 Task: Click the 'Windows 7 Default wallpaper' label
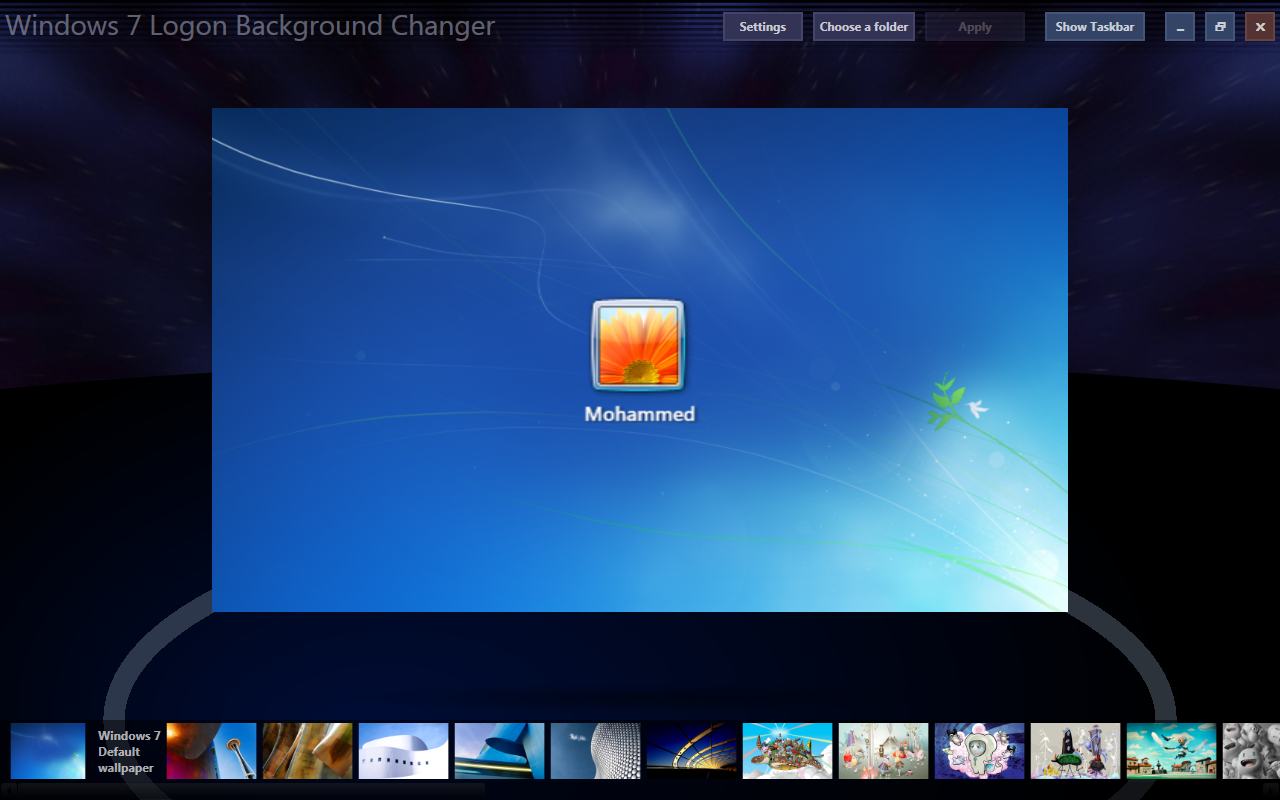pyautogui.click(x=129, y=752)
